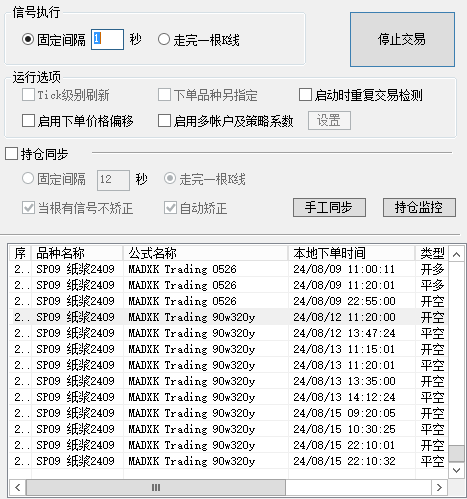Click the 类型 column header
Viewport: 467px width, 499px height.
click(432, 253)
